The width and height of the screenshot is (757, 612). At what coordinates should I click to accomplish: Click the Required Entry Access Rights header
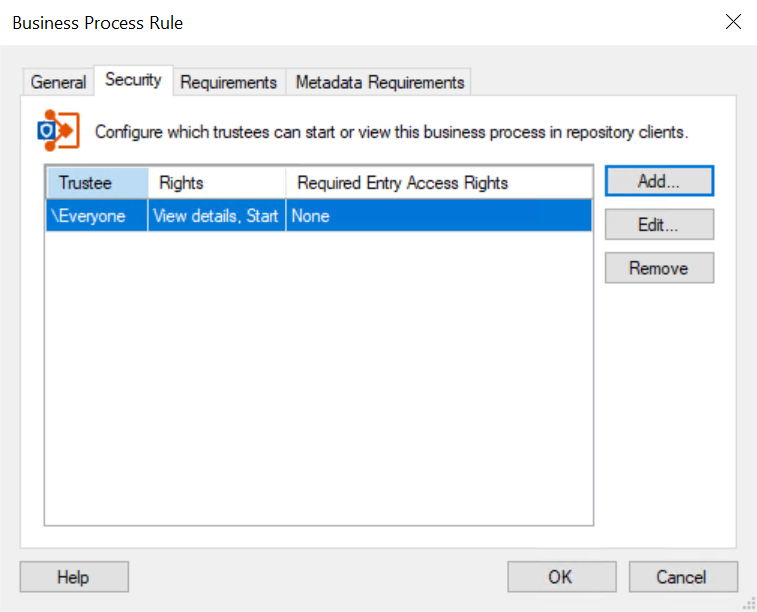coord(438,183)
